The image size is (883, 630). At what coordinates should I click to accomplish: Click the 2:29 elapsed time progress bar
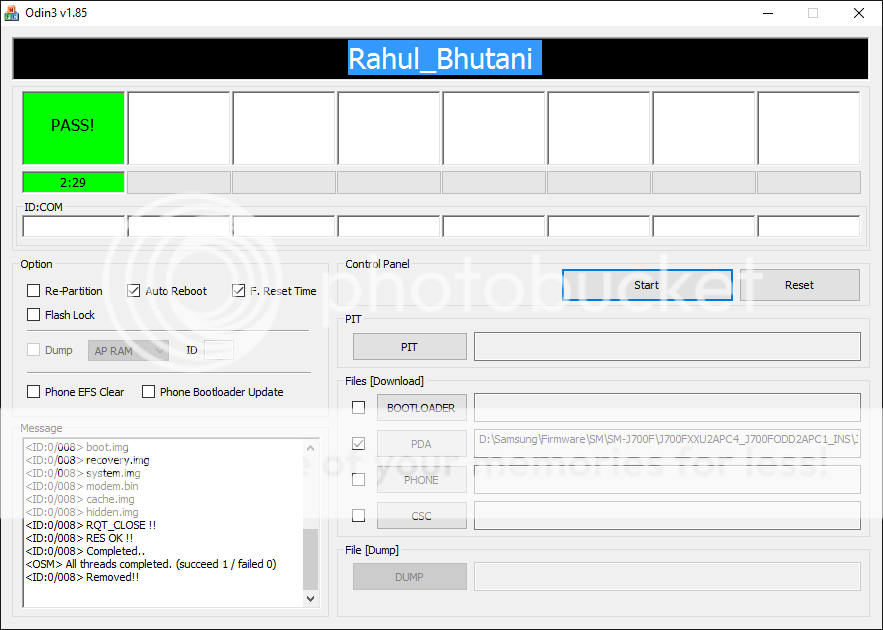pos(73,182)
